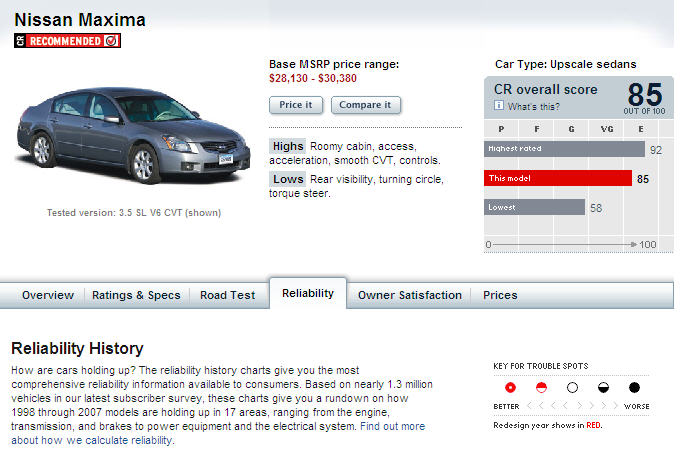The width and height of the screenshot is (694, 471).
Task: Click the half-black circle trouble symbol
Action: coord(603,387)
